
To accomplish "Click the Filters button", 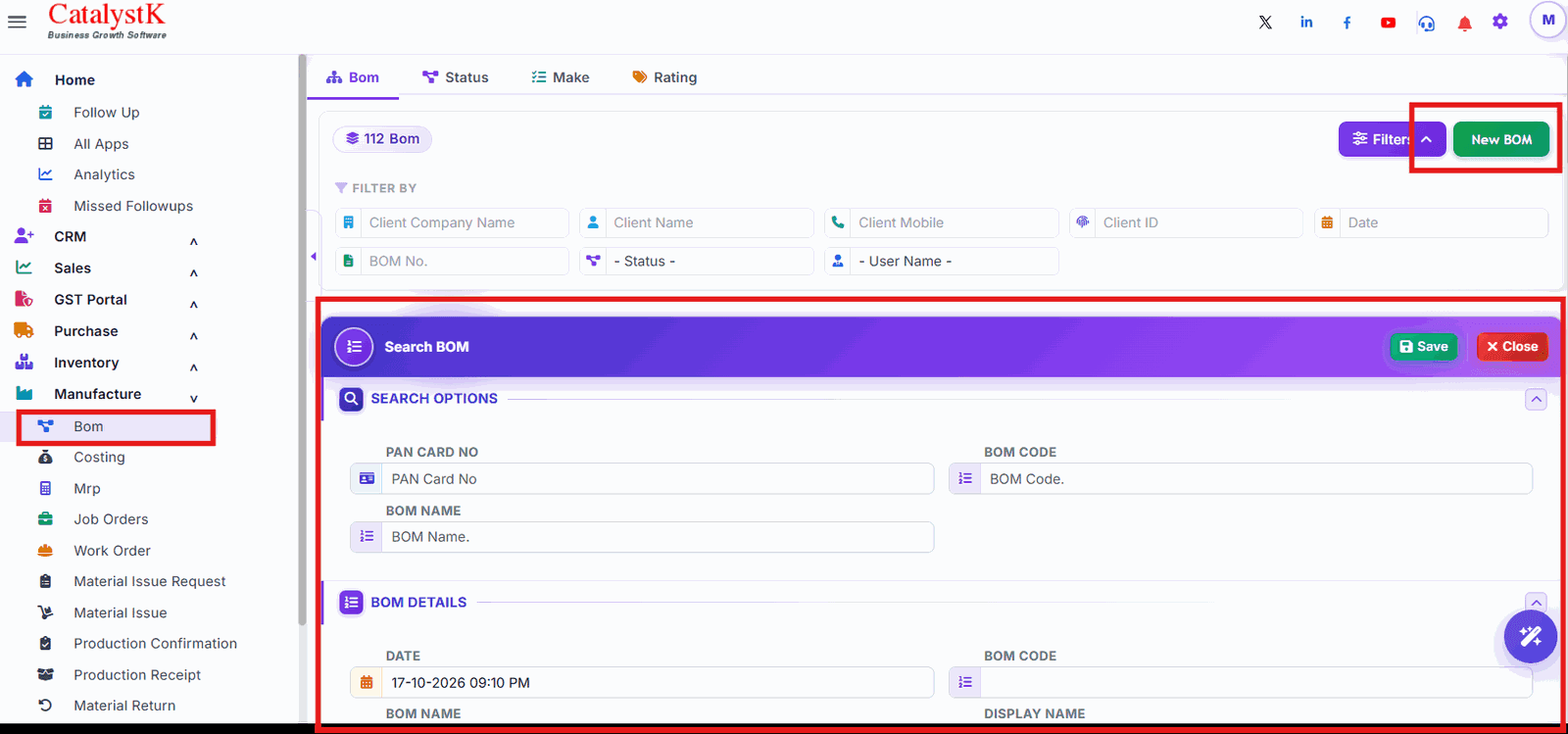I will click(1392, 139).
